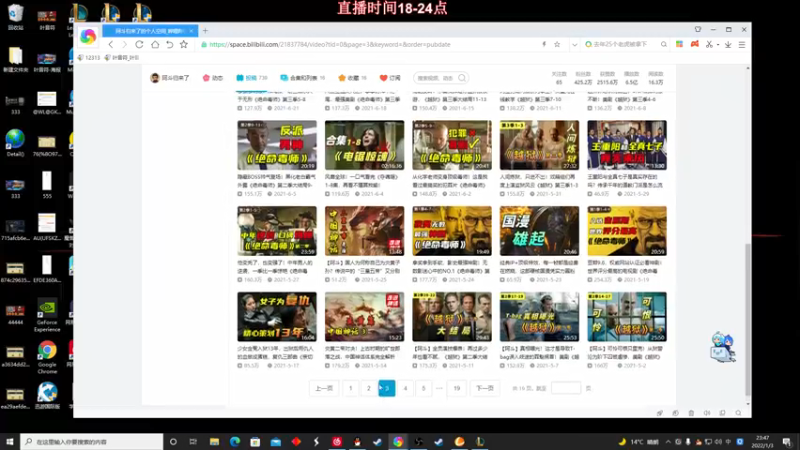Expand the address bar dropdown chevron

(x=574, y=45)
